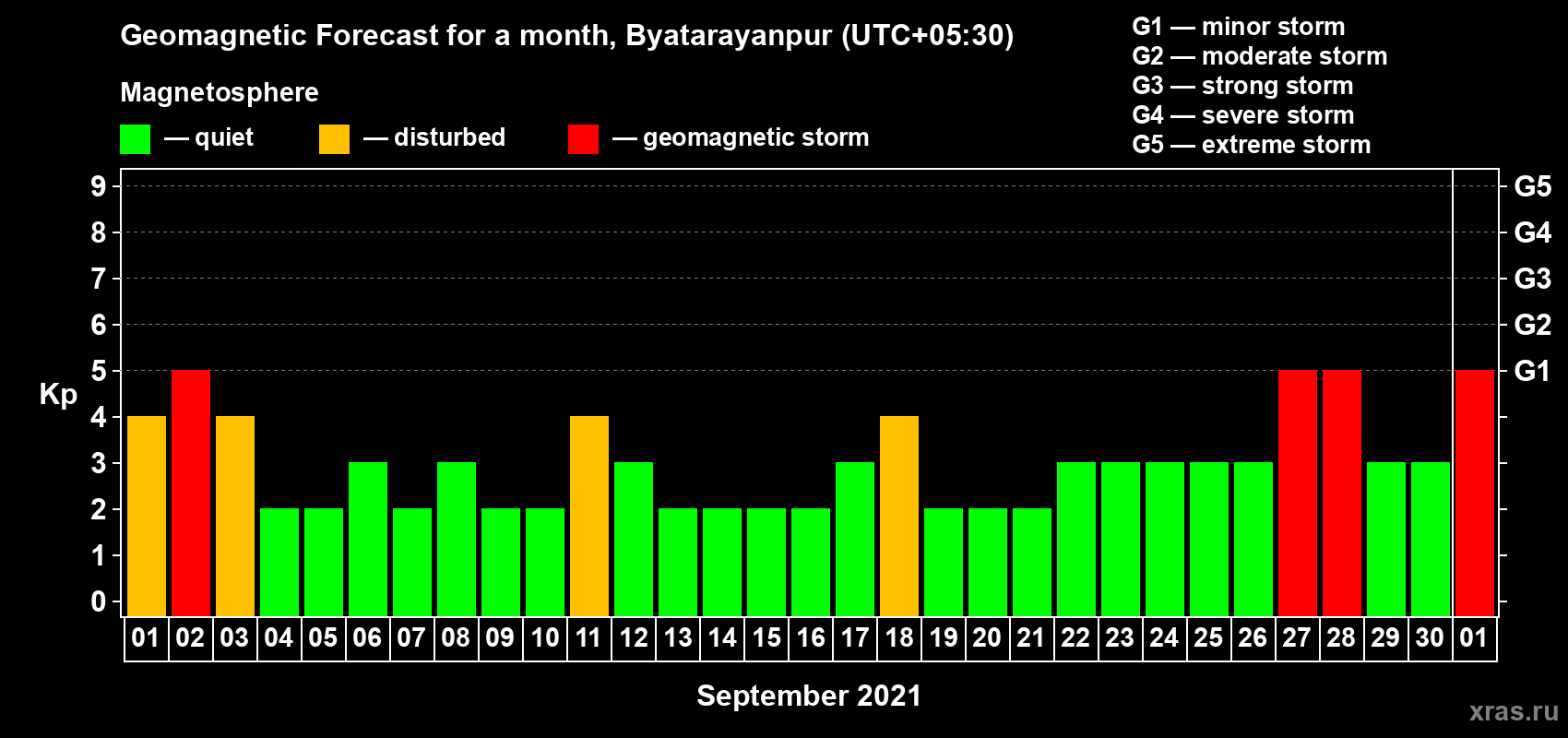The height and width of the screenshot is (738, 1568).
Task: Click the quiet legend text
Action: tap(224, 138)
